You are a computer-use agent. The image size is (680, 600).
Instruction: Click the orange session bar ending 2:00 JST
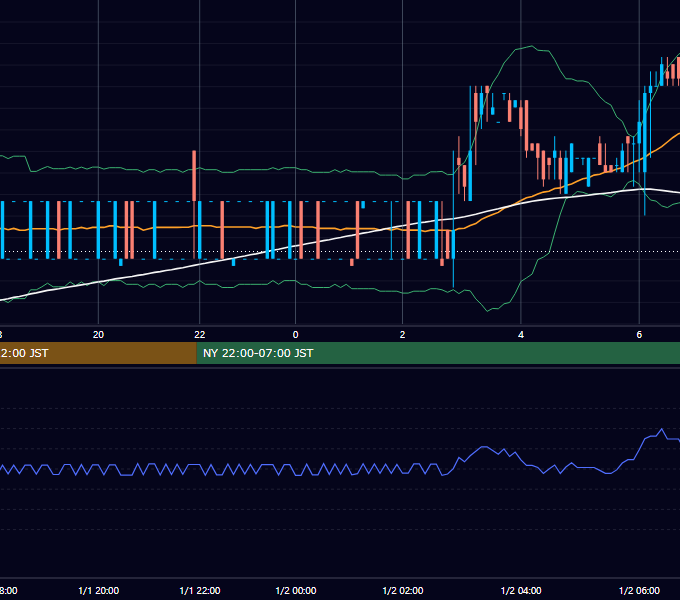click(x=98, y=353)
